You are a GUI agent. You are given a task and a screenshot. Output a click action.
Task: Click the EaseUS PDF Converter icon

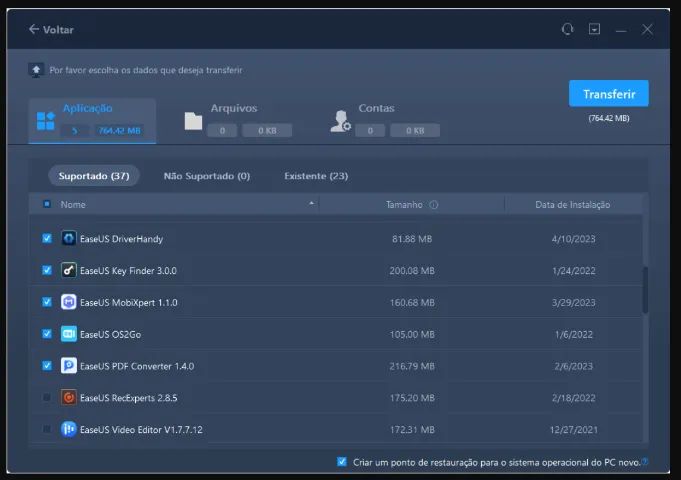click(69, 365)
